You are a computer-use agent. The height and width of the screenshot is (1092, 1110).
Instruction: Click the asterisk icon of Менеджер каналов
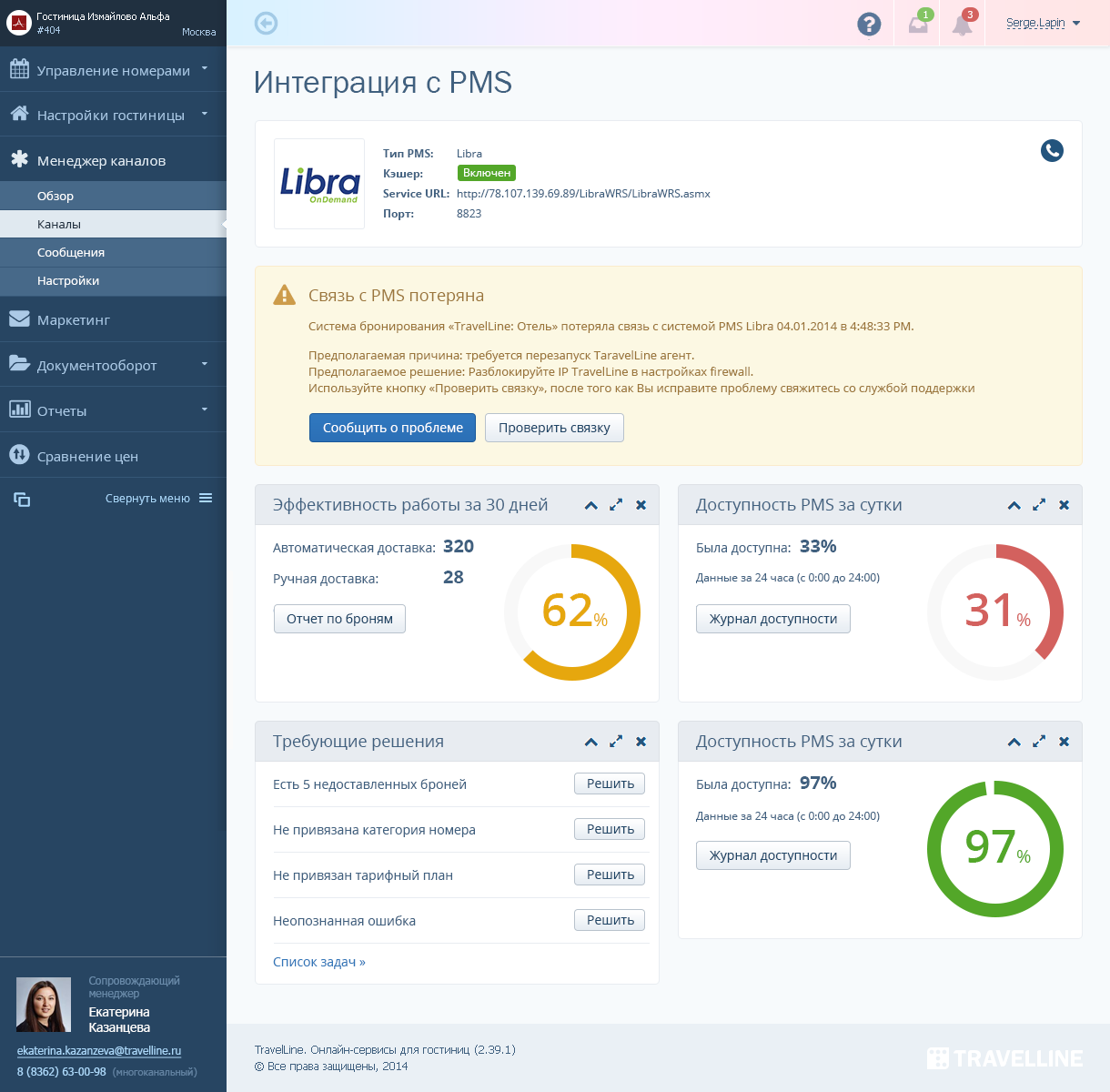click(x=19, y=159)
